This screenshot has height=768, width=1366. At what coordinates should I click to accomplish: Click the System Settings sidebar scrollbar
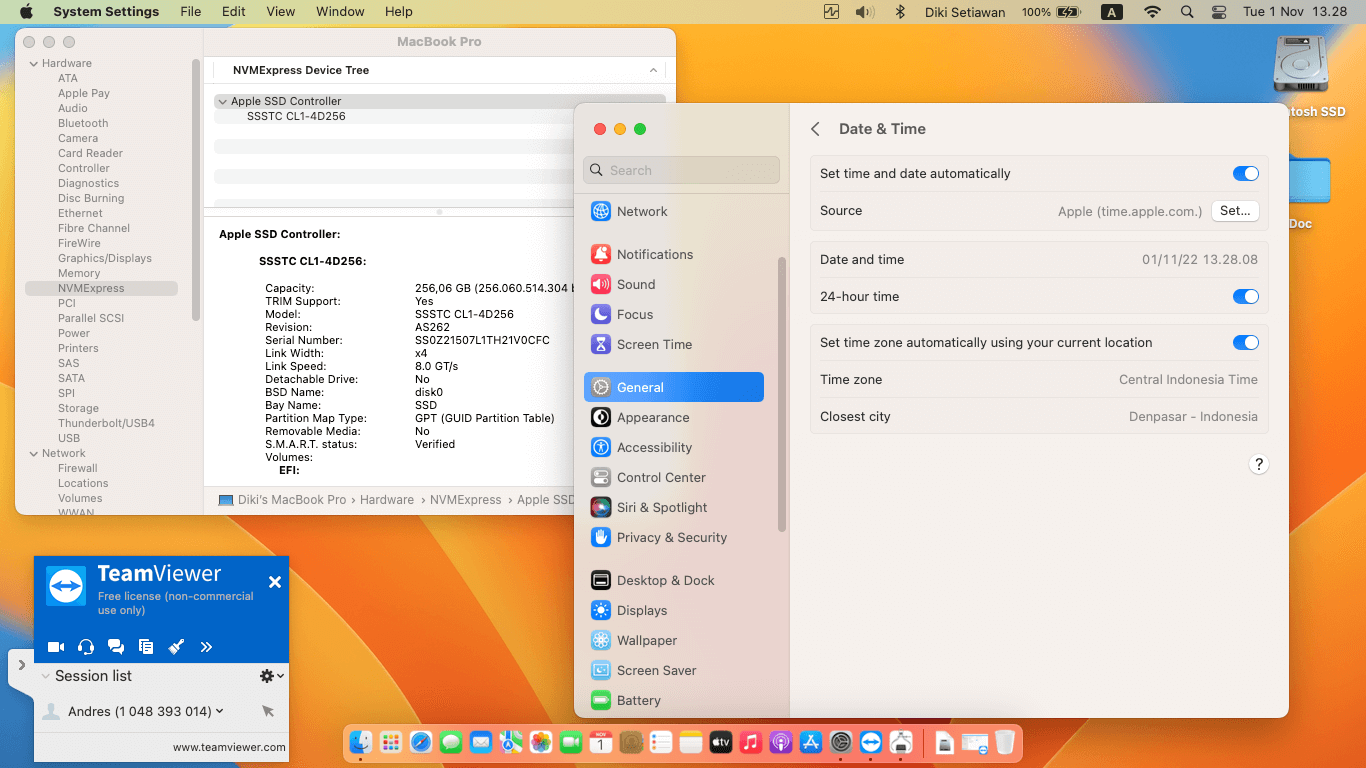(x=782, y=395)
